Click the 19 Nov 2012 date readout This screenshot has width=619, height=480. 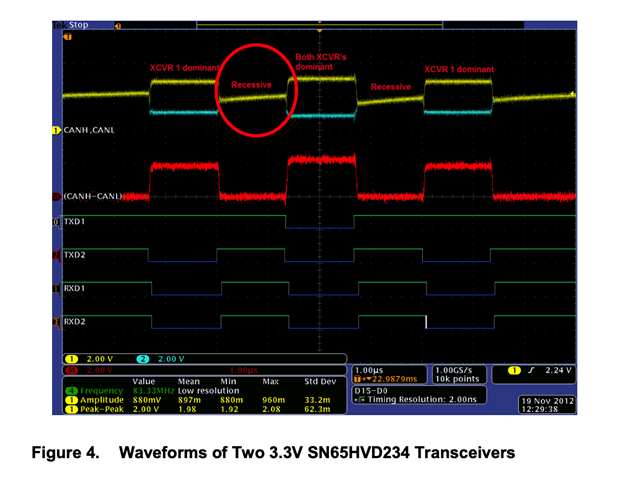[548, 401]
